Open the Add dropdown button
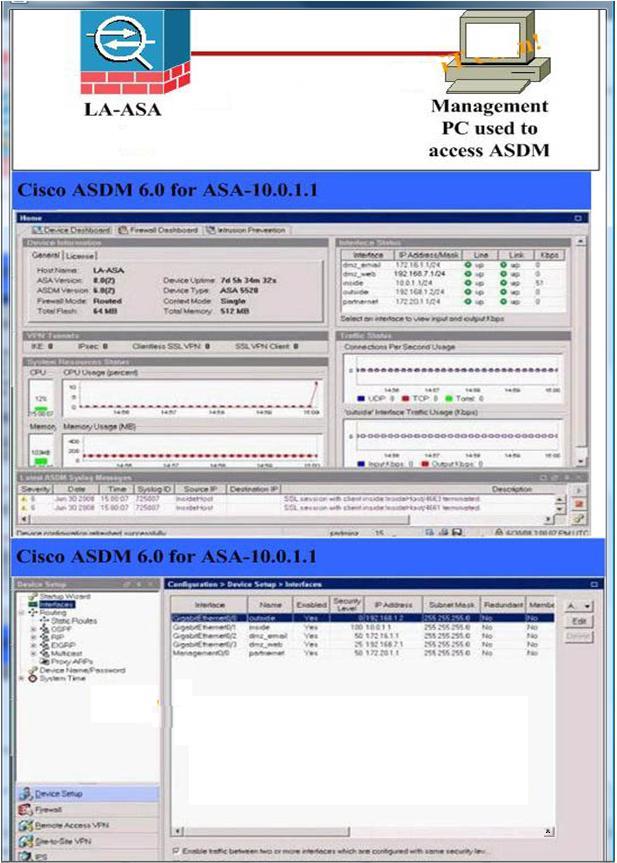The width and height of the screenshot is (617, 863). [579, 606]
